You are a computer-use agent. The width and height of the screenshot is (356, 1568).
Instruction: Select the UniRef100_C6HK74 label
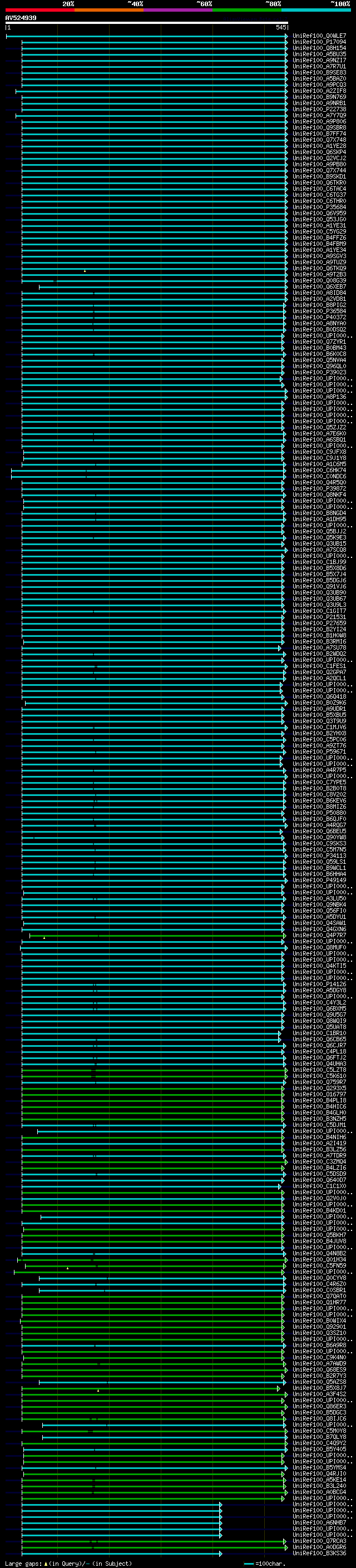coord(319,470)
